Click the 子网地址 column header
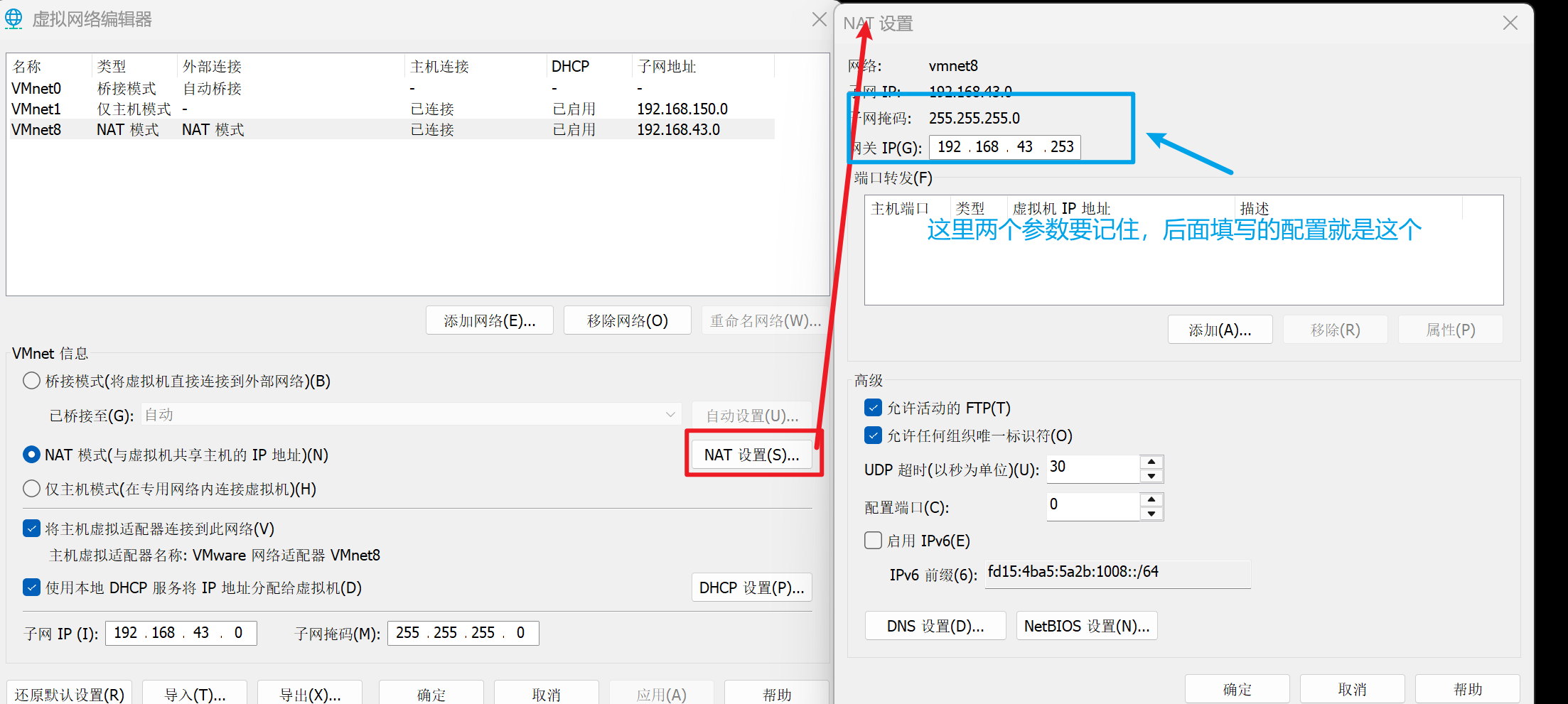Viewport: 1568px width, 704px height. 703,66
